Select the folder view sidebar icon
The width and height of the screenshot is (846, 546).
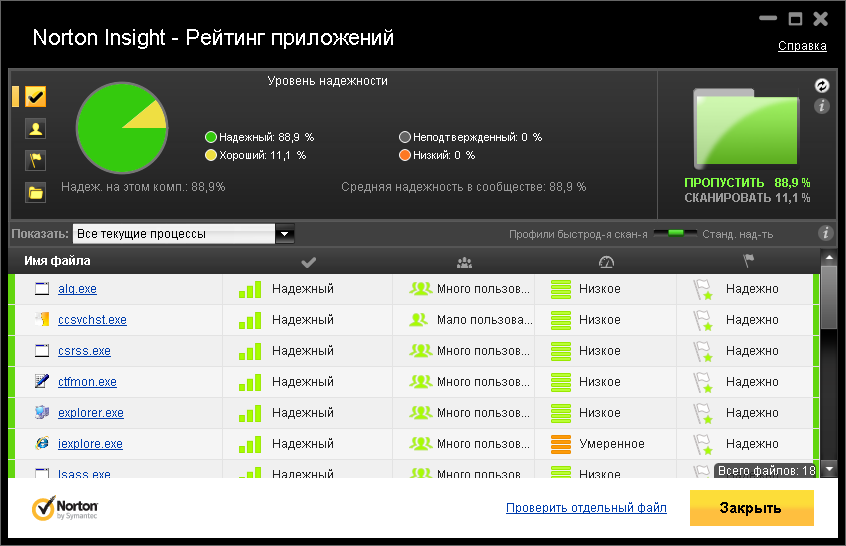pyautogui.click(x=36, y=192)
